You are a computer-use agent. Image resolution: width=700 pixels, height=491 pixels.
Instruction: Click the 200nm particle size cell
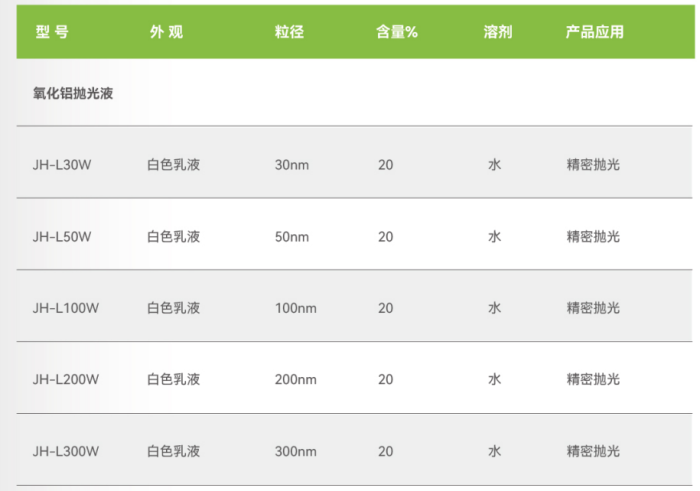295,379
